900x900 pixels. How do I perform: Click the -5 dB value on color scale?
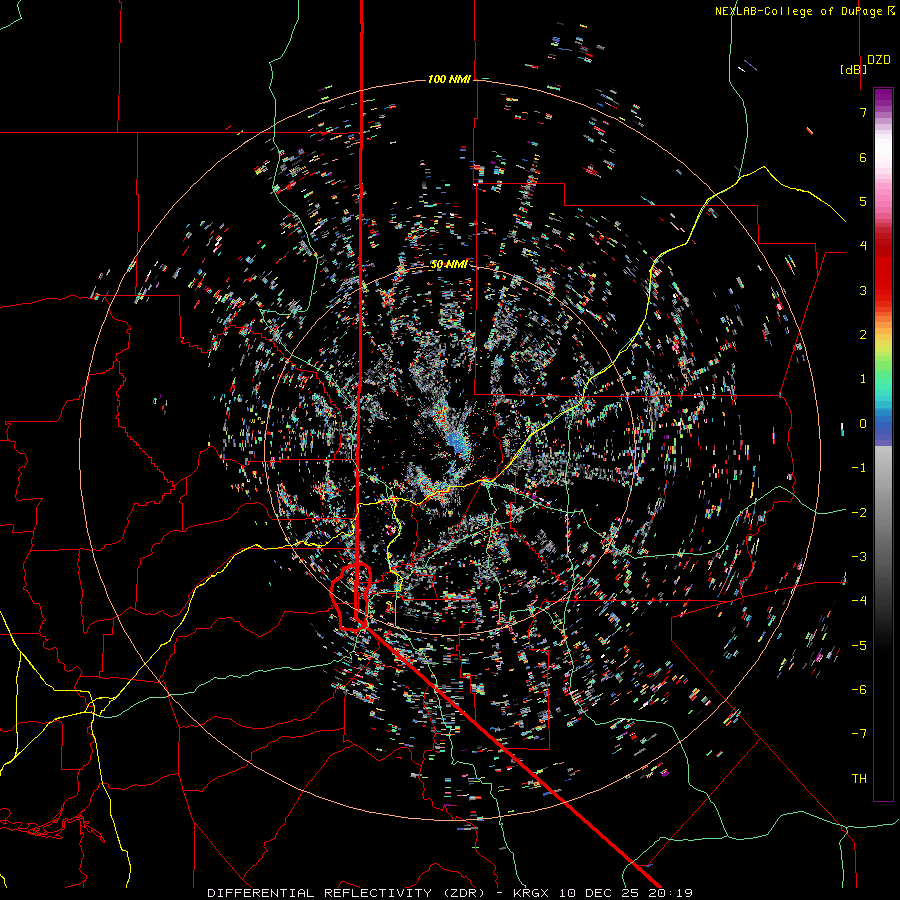(x=859, y=646)
